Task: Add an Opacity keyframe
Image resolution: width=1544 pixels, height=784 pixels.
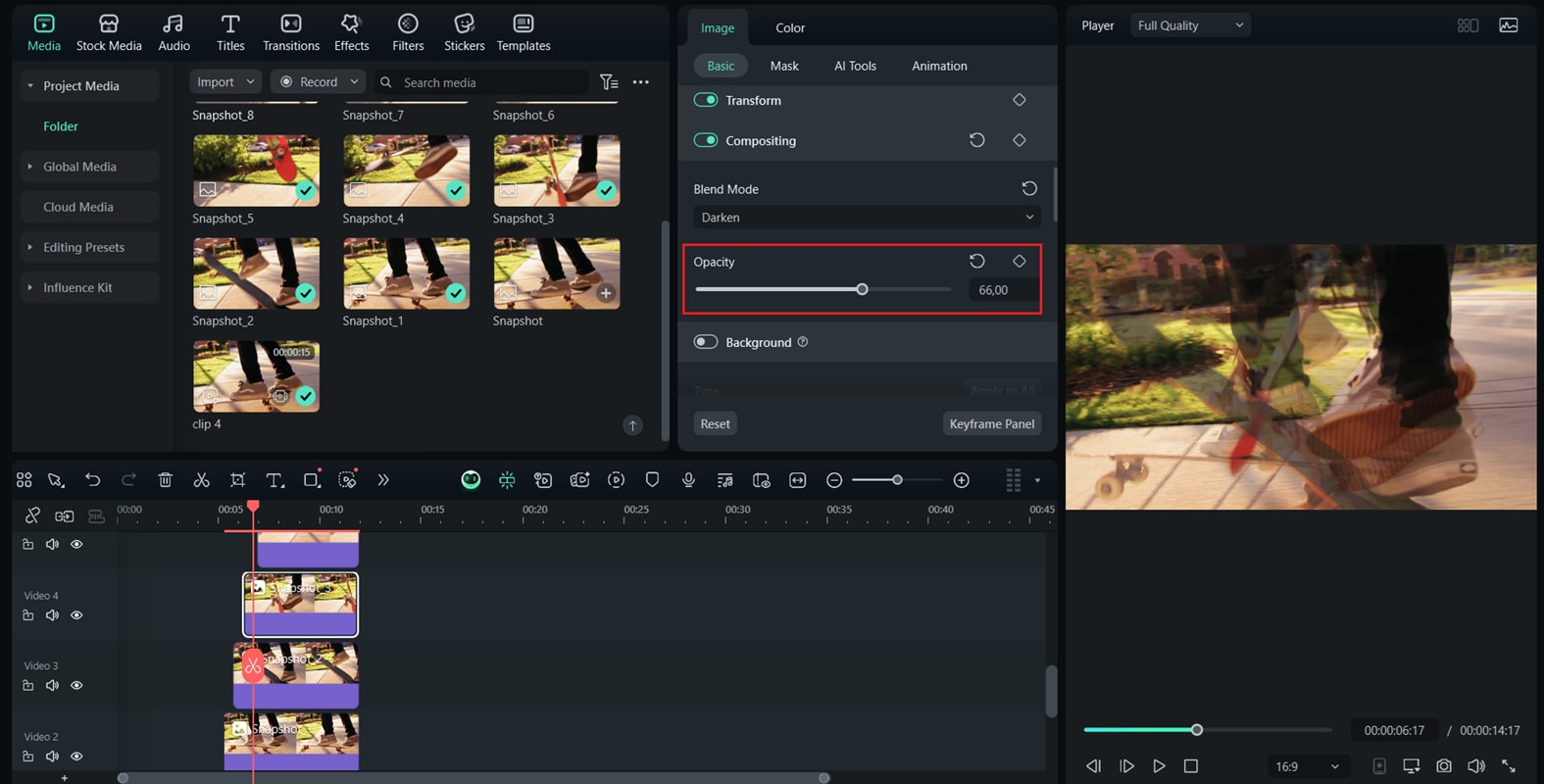Action: click(1020, 261)
